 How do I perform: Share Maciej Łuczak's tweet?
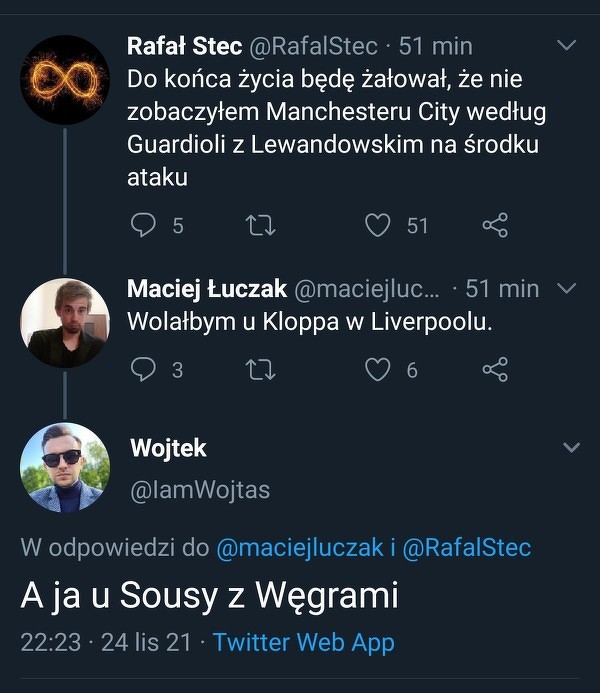tap(495, 370)
